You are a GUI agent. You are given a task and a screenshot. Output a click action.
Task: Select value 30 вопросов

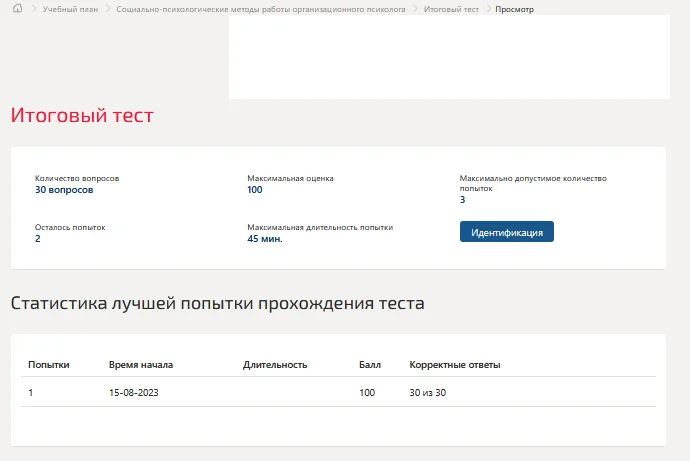point(64,190)
